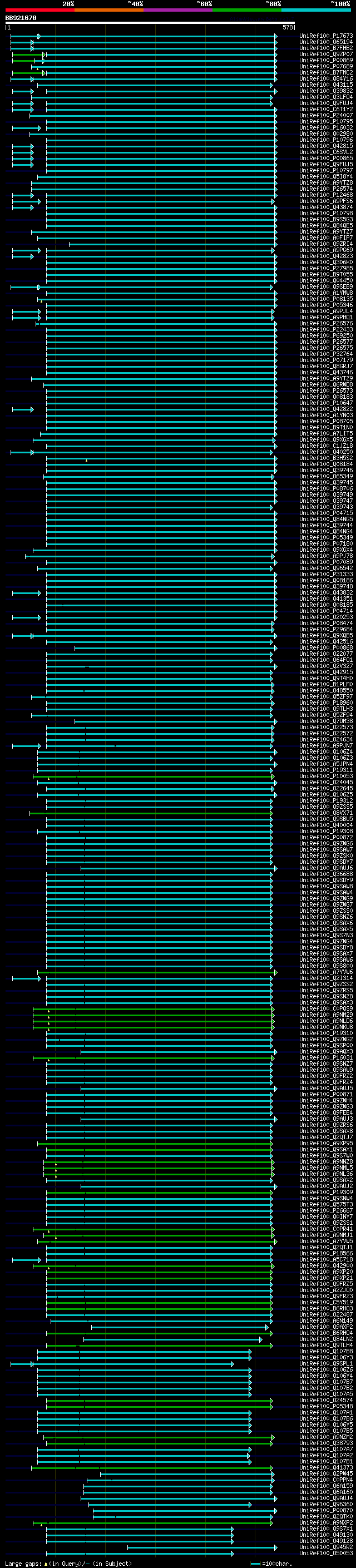This screenshot has width=356, height=1568.
Task: Click the UniRef100_A1YN03 label
Action: pos(325,415)
